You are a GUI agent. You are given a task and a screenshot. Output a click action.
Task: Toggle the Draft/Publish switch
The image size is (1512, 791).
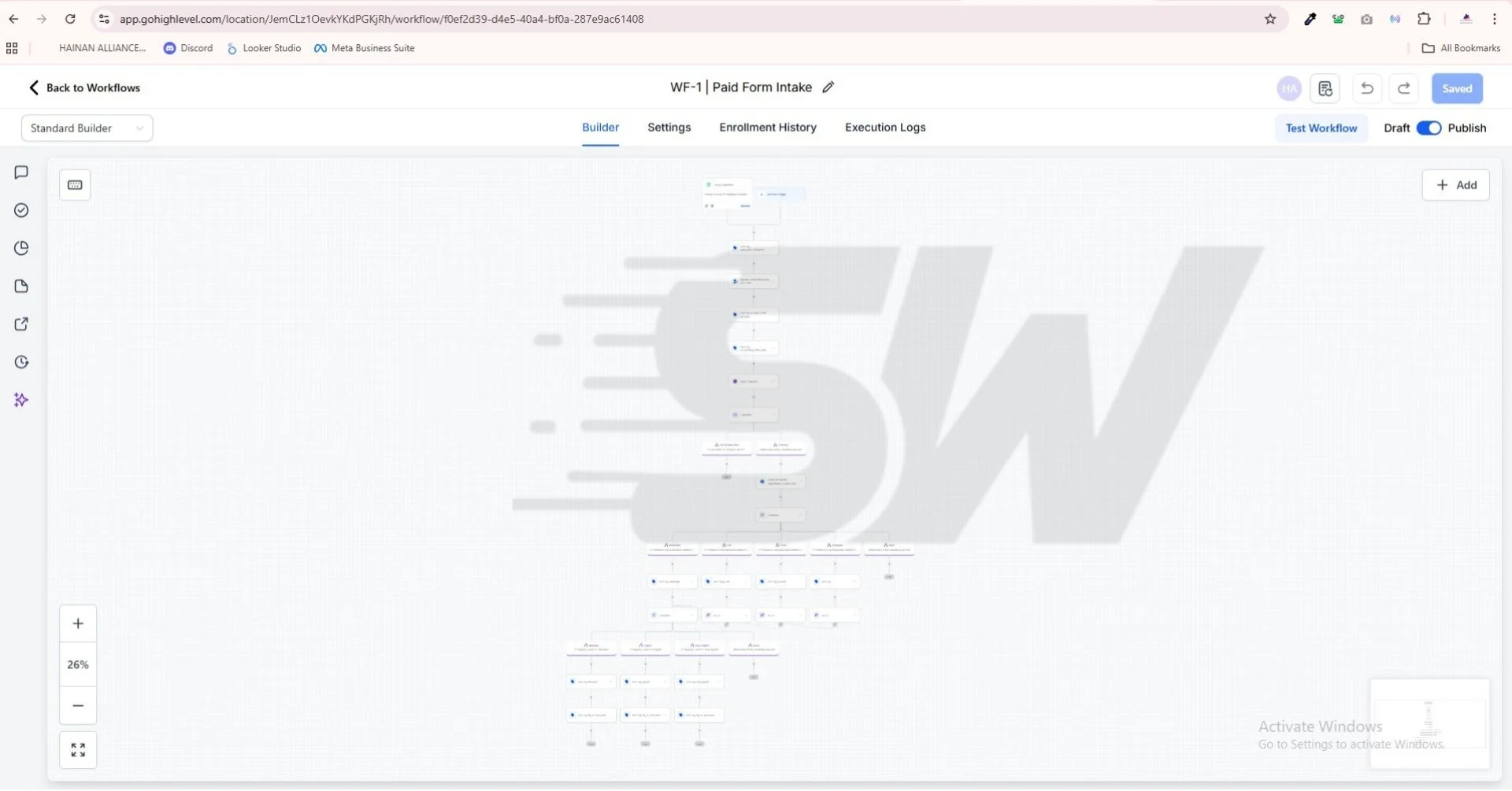pyautogui.click(x=1429, y=128)
